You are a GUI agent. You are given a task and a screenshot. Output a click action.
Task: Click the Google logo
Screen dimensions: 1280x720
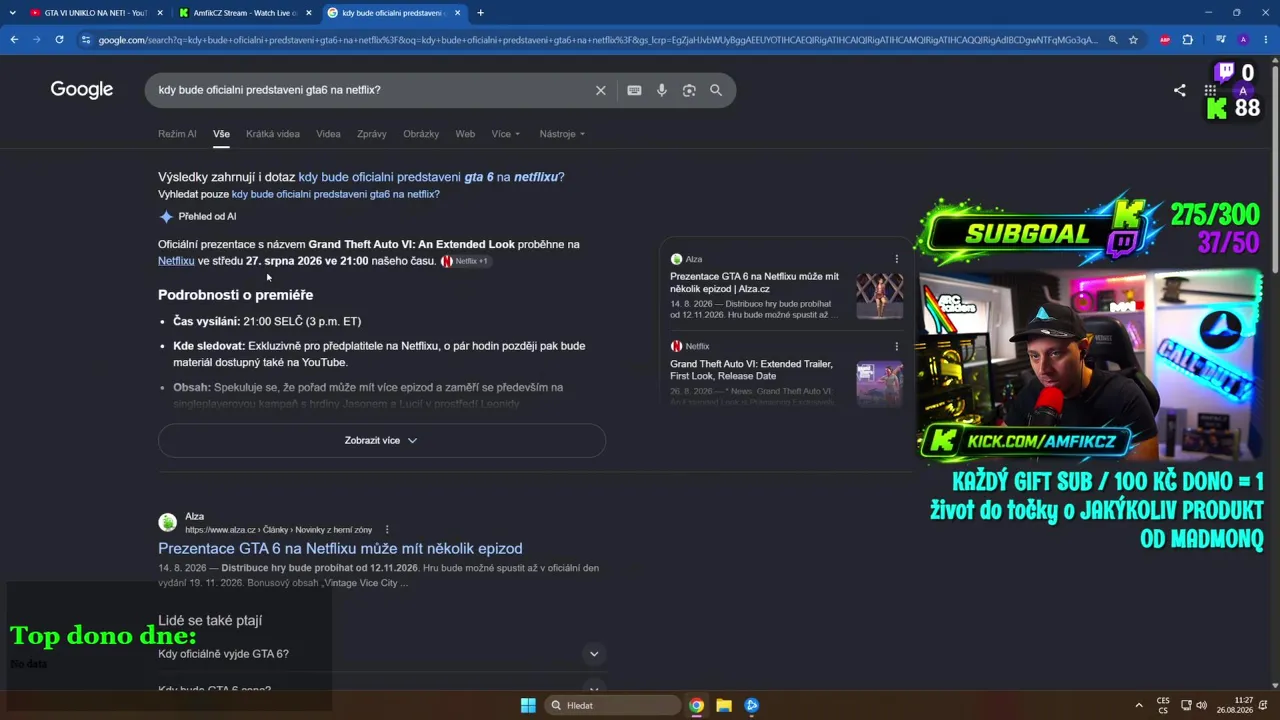[x=82, y=90]
